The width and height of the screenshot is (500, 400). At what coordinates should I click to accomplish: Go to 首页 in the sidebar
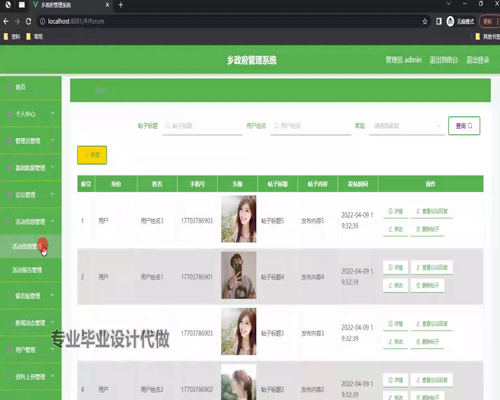pyautogui.click(x=31, y=87)
